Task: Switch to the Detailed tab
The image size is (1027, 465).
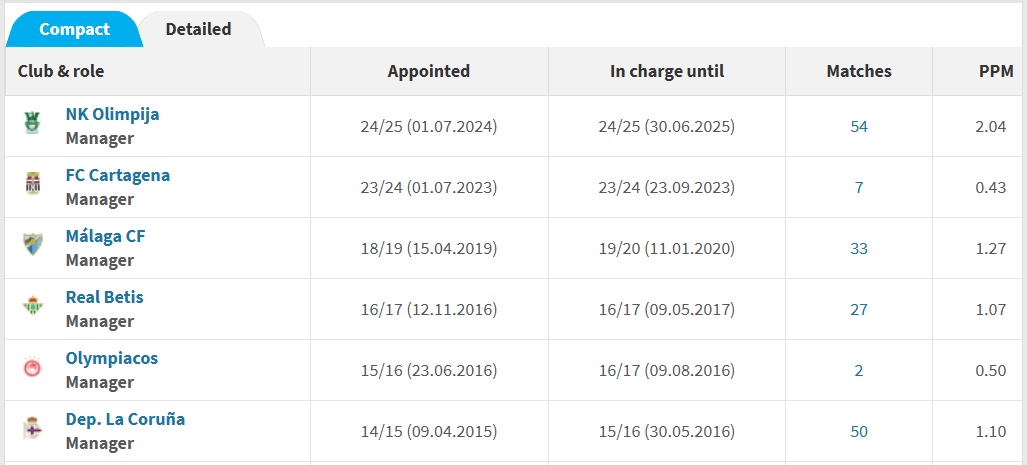Action: tap(198, 29)
